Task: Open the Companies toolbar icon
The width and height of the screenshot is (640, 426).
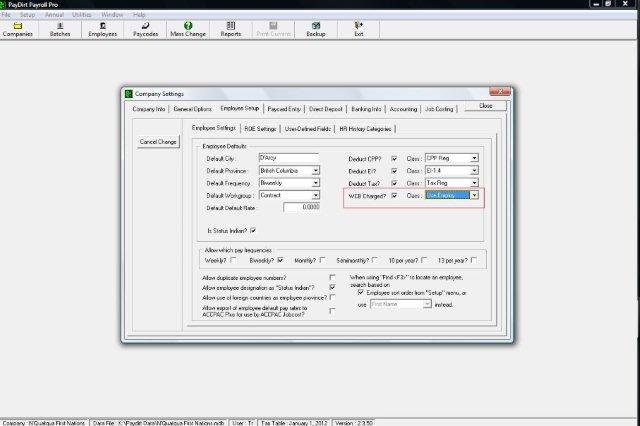Action: (18, 29)
